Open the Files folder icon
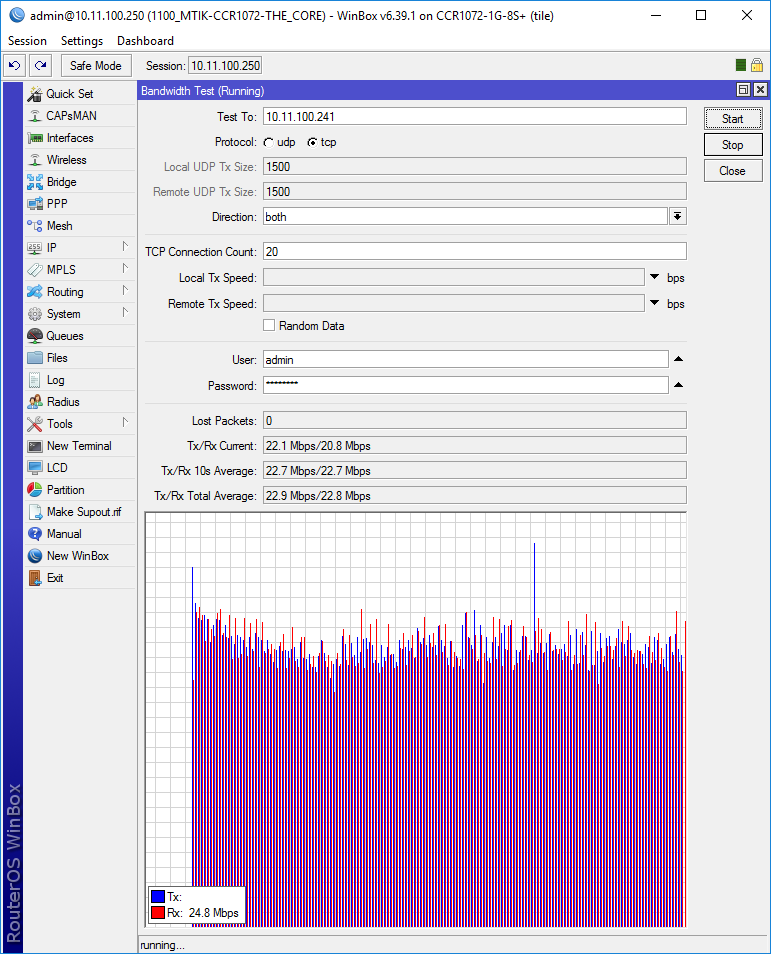Image resolution: width=771 pixels, height=954 pixels. (x=35, y=358)
